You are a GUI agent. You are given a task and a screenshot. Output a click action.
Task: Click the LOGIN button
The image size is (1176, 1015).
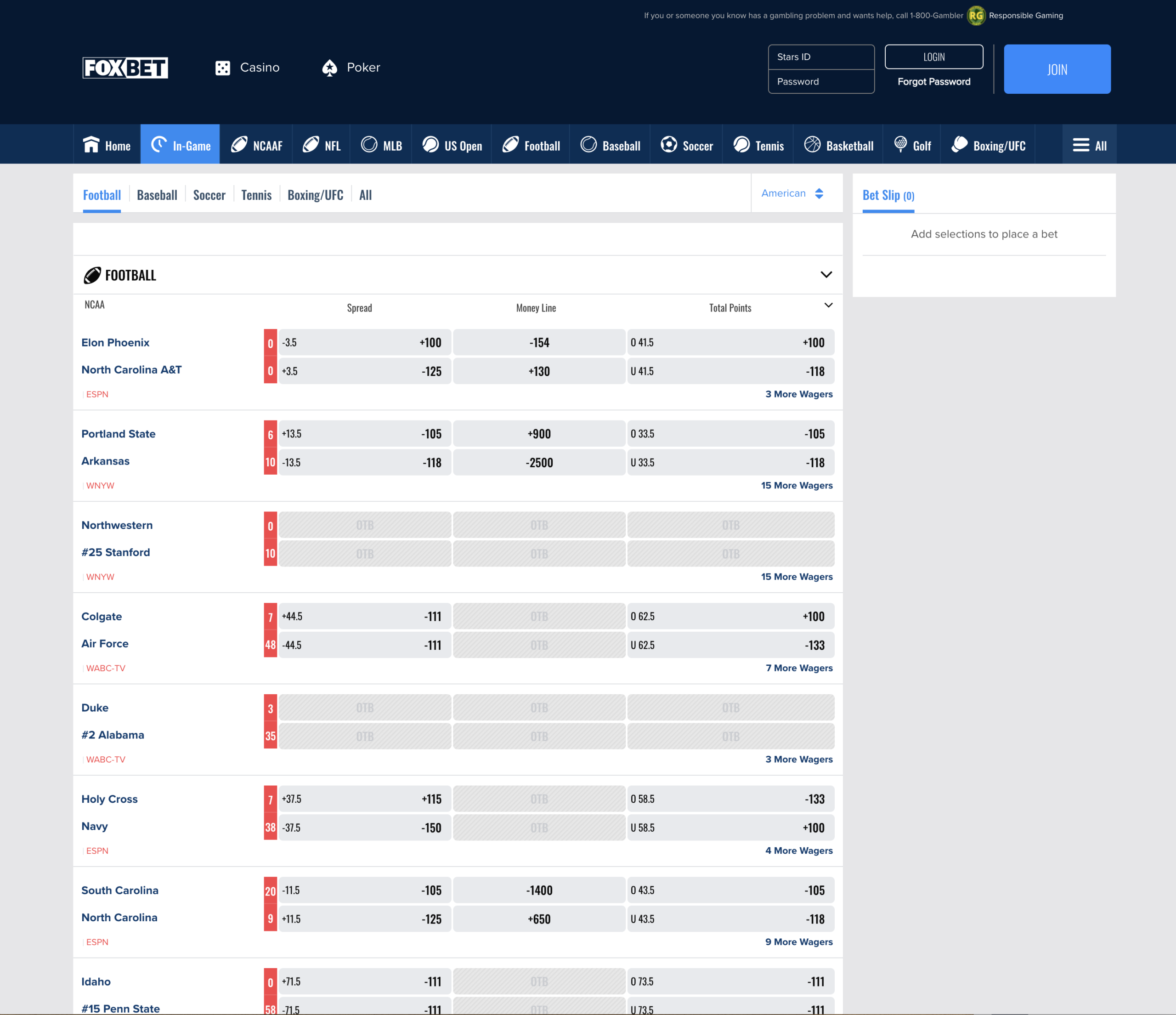click(933, 57)
